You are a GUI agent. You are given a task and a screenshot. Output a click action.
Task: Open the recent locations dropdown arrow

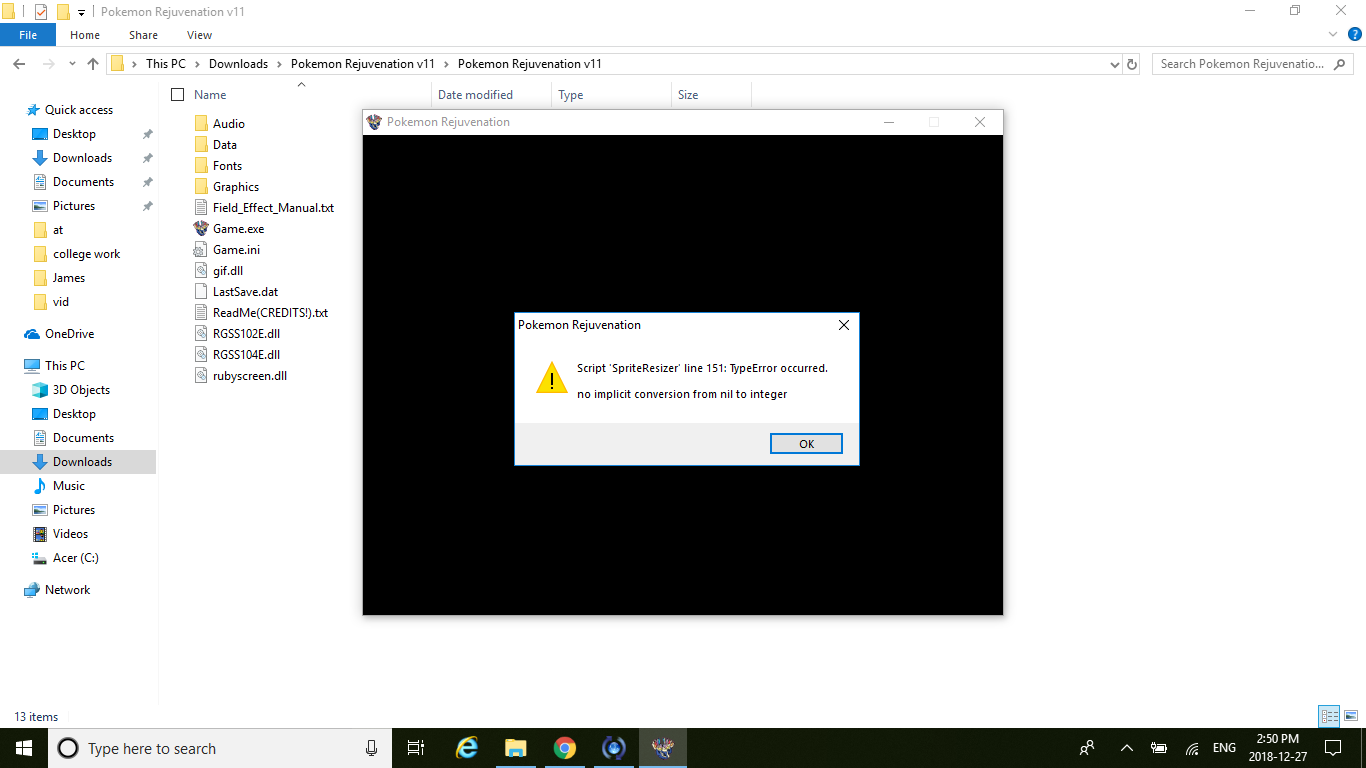point(71,64)
